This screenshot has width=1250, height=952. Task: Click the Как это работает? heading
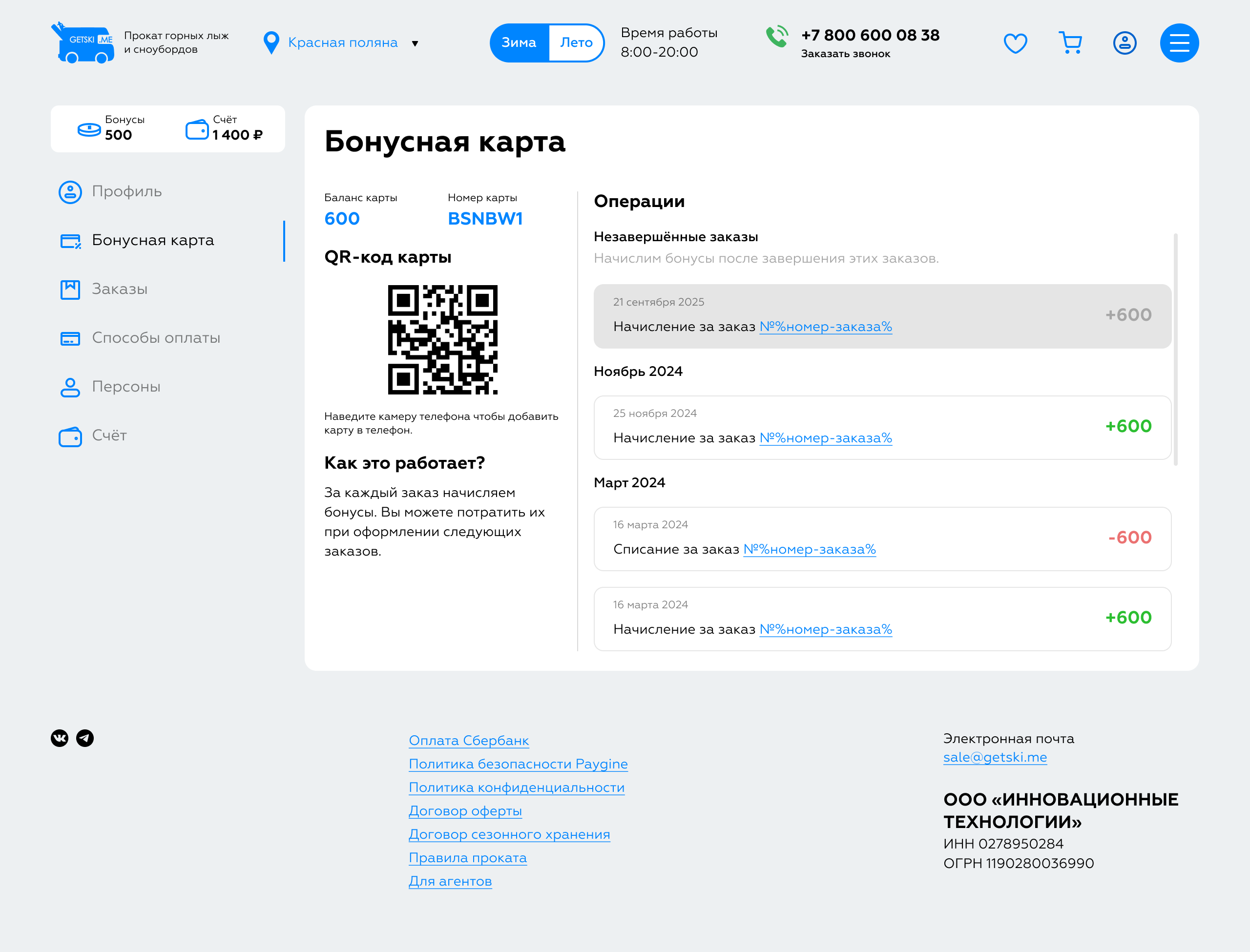[x=405, y=463]
